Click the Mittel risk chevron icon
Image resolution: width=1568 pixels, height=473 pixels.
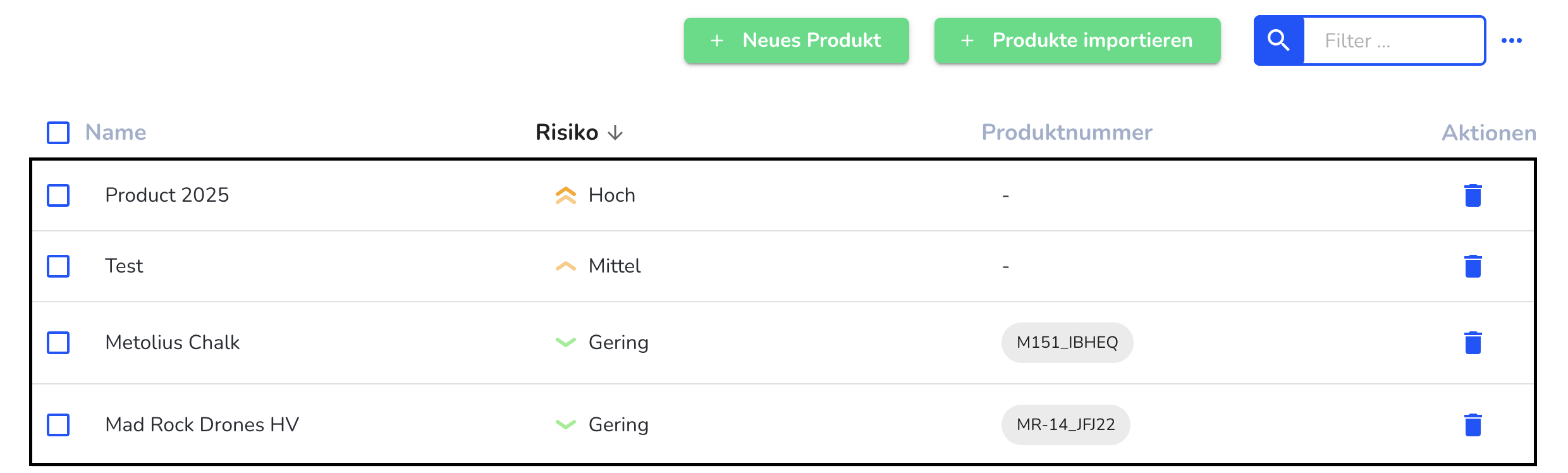click(566, 266)
